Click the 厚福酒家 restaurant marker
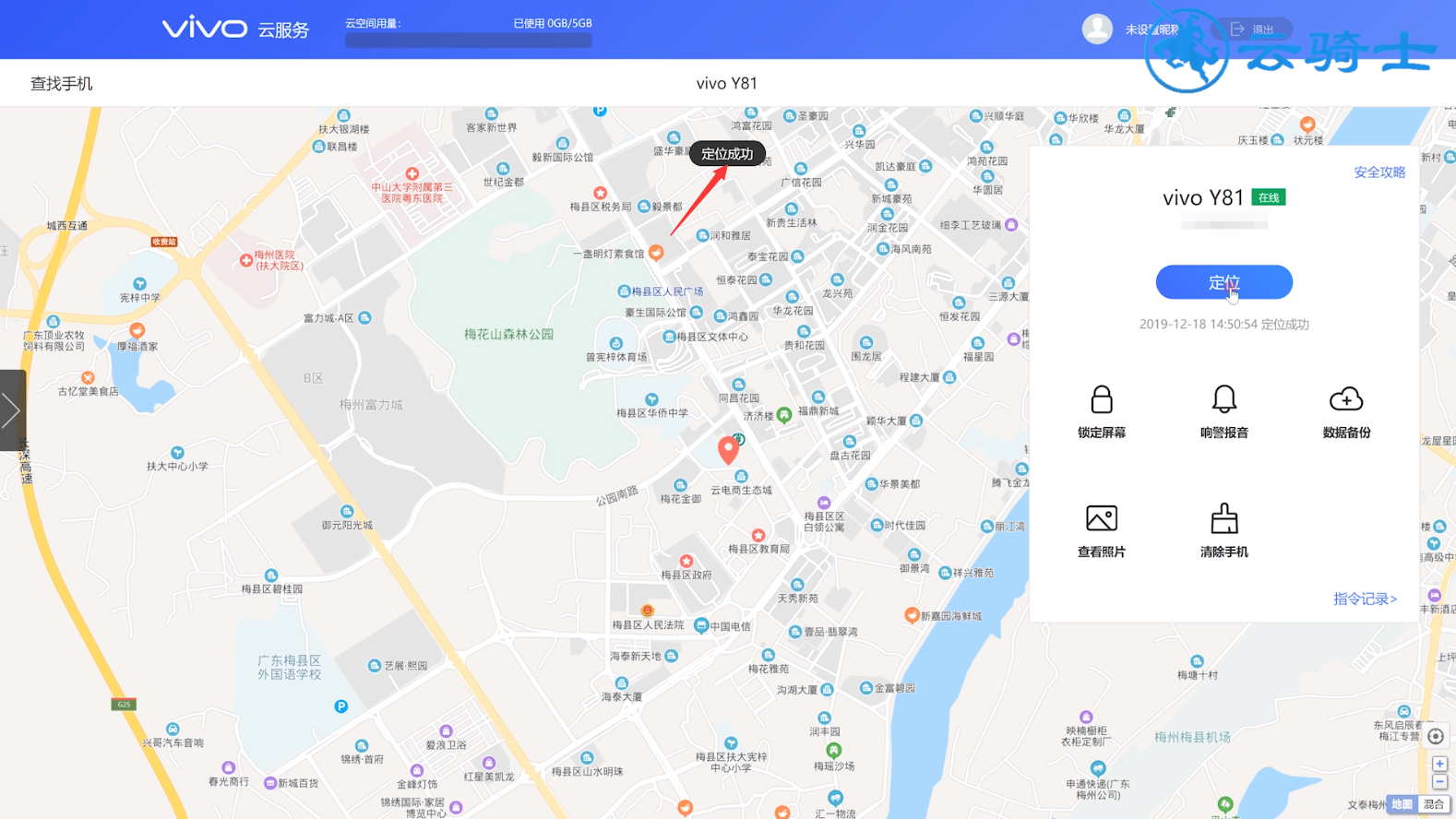 pyautogui.click(x=137, y=329)
